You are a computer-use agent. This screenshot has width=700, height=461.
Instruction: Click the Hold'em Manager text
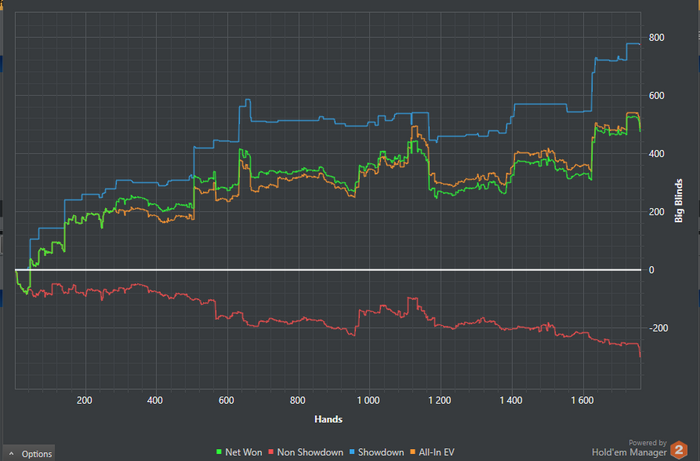pos(629,452)
